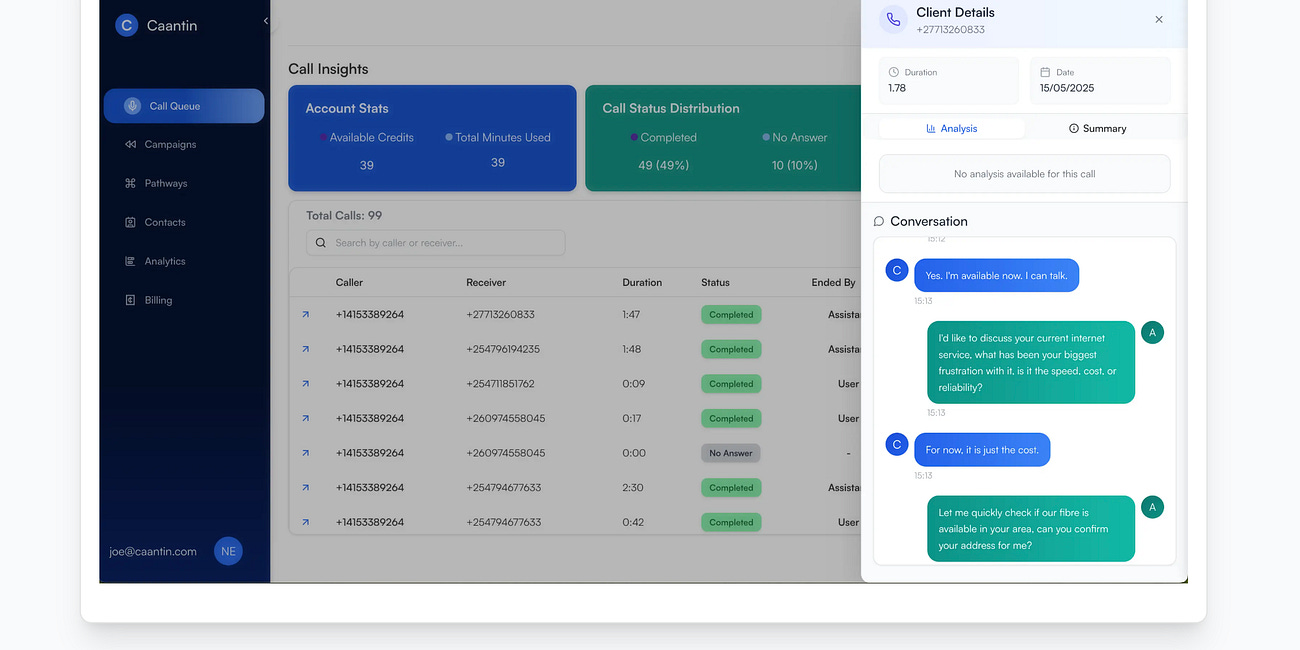Image resolution: width=1300 pixels, height=650 pixels.
Task: Click the Status column header
Action: coord(715,283)
